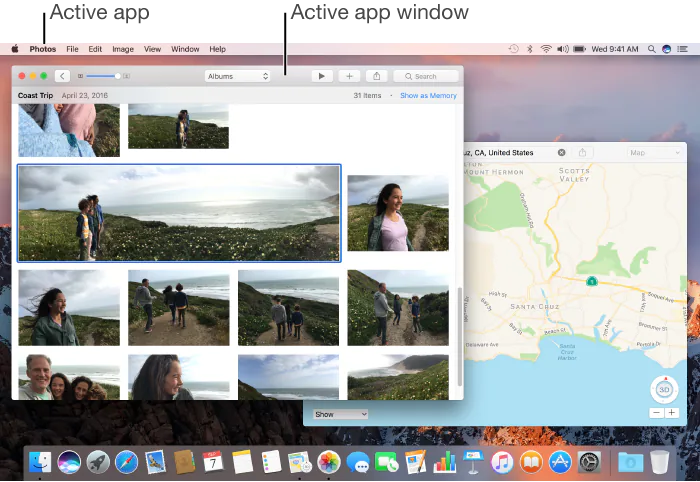Open App Store from the Dock
This screenshot has width=700, height=482.
(560, 461)
